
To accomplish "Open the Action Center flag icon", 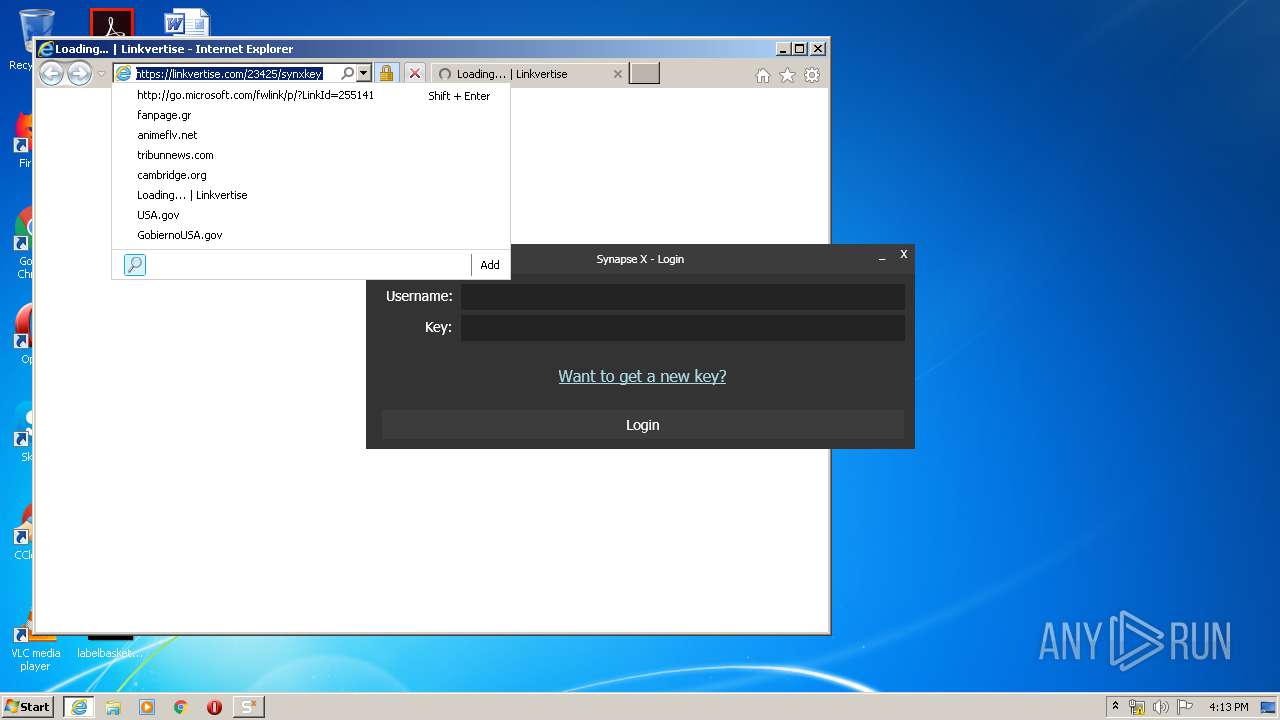I will [1185, 707].
